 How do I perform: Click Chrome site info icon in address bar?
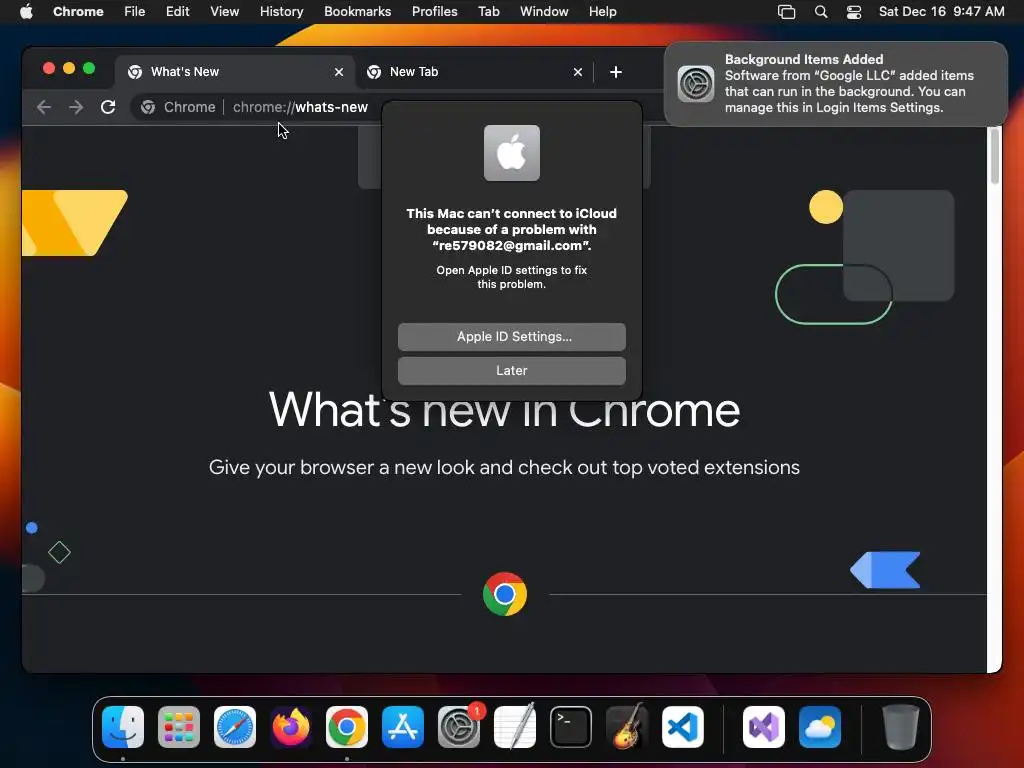(148, 107)
